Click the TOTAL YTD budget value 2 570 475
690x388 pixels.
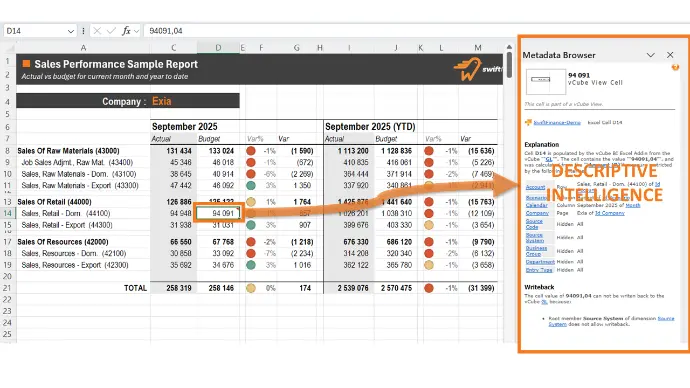pyautogui.click(x=396, y=288)
